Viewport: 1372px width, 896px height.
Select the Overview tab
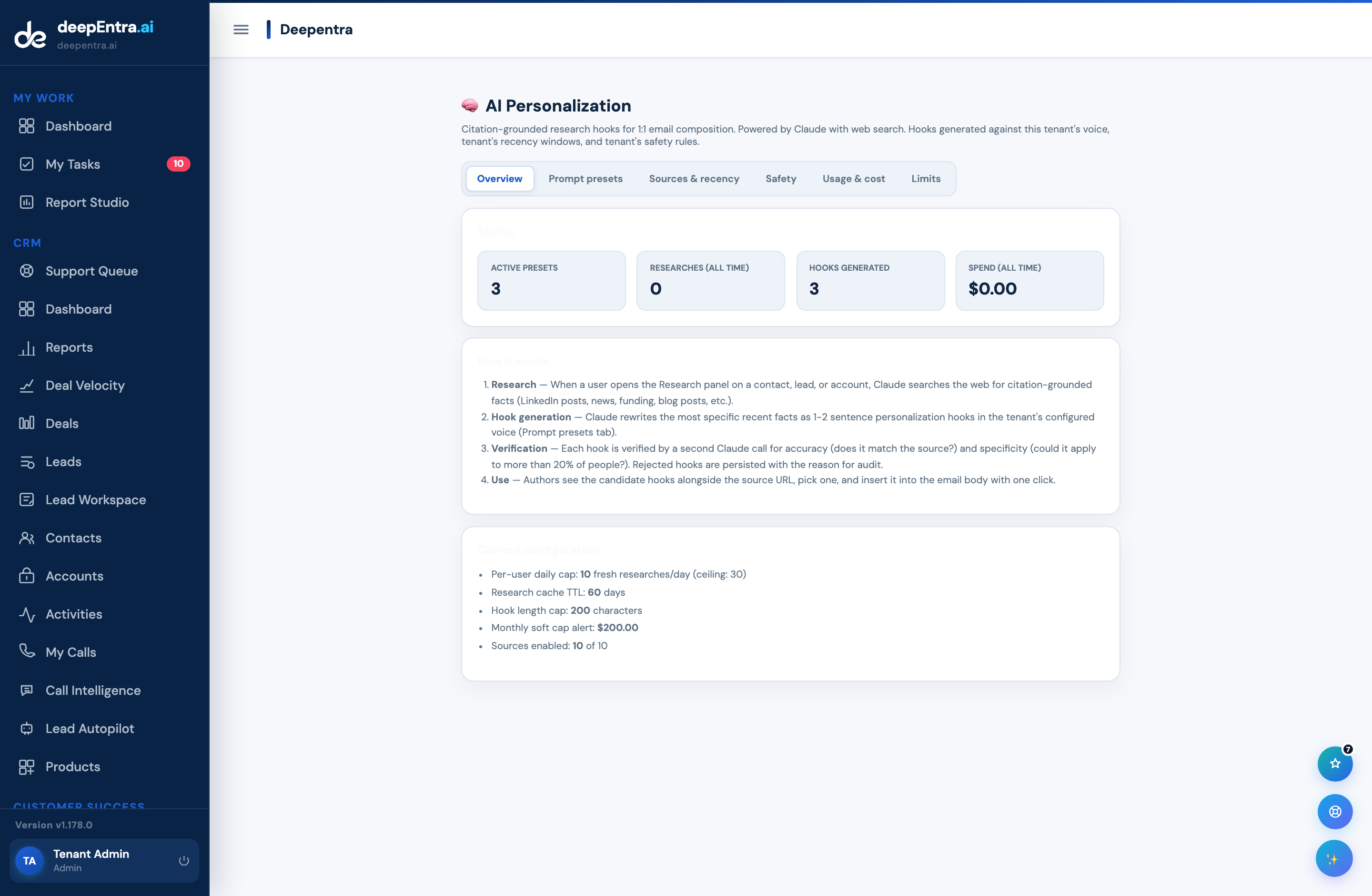point(499,179)
